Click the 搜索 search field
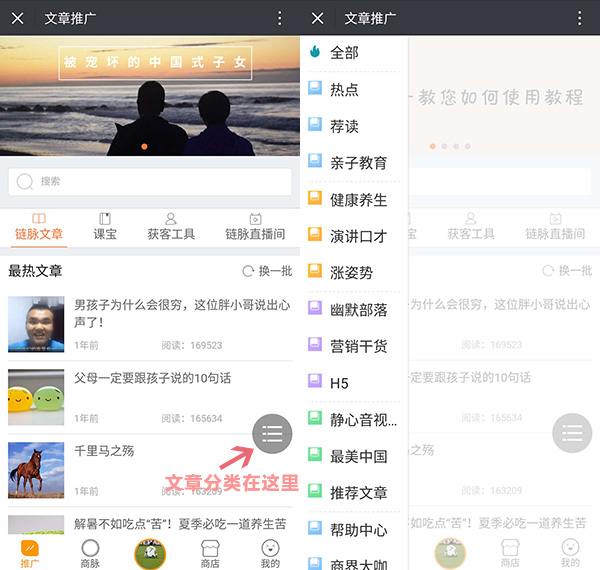 [150, 181]
